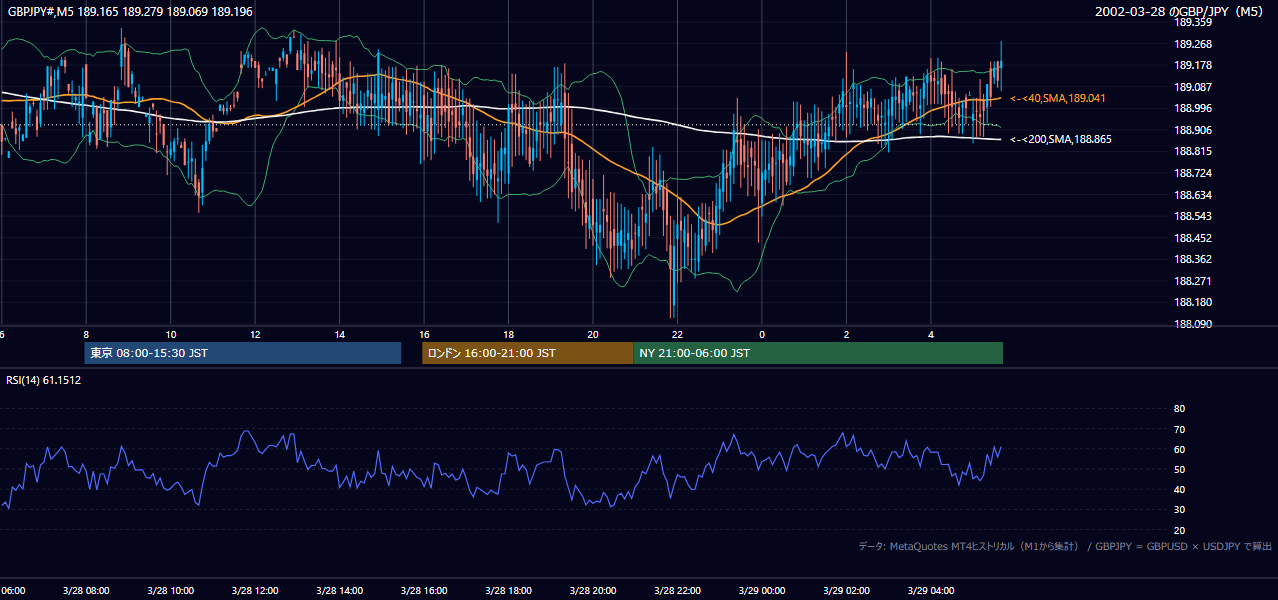Click the 188.180 price axis label

pyautogui.click(x=1192, y=302)
